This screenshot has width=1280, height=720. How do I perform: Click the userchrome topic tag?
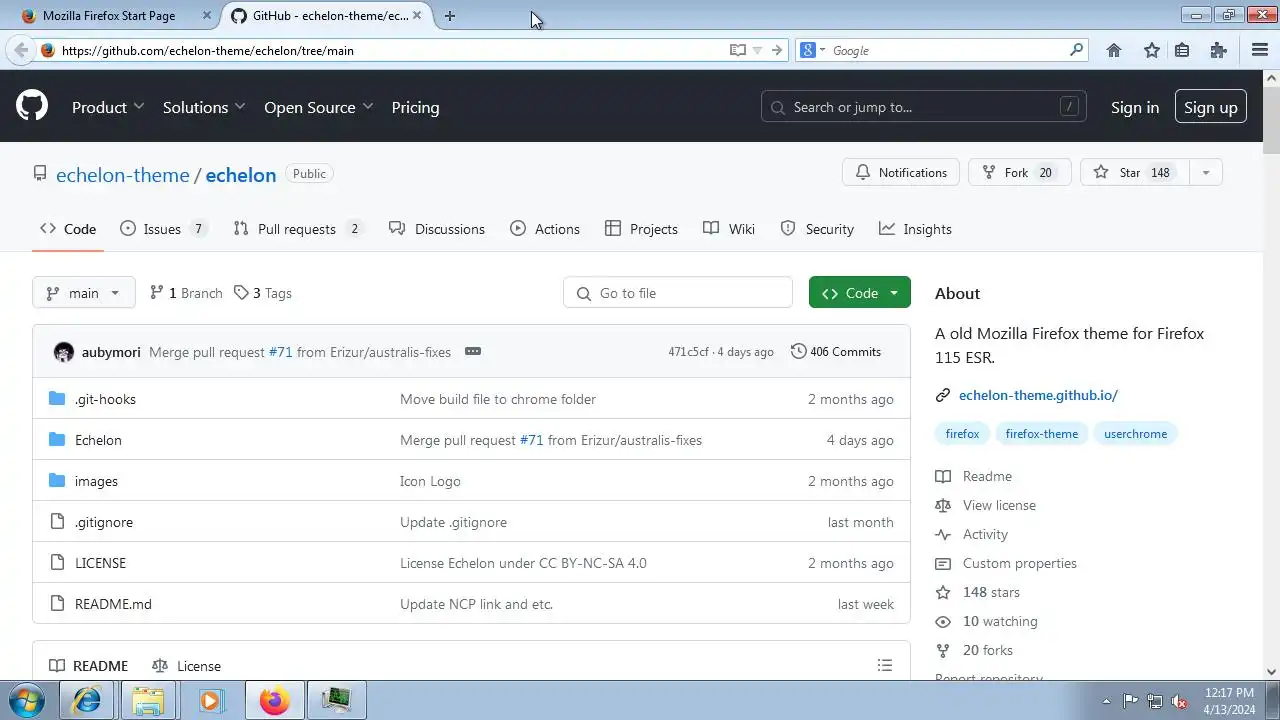1135,434
